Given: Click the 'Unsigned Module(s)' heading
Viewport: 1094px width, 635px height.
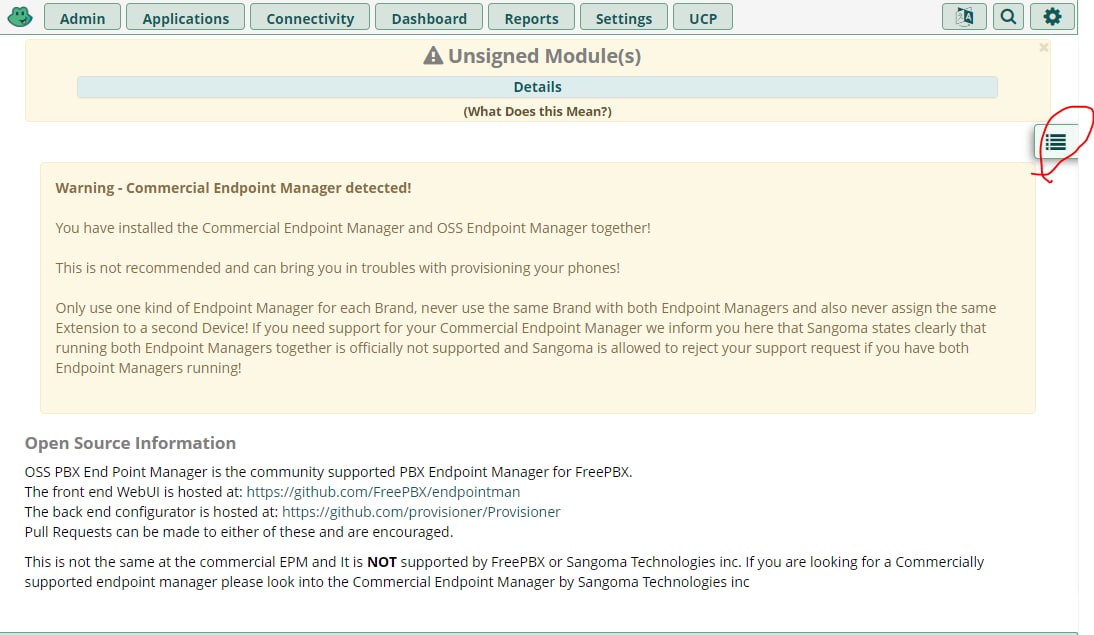Looking at the screenshot, I should [532, 56].
